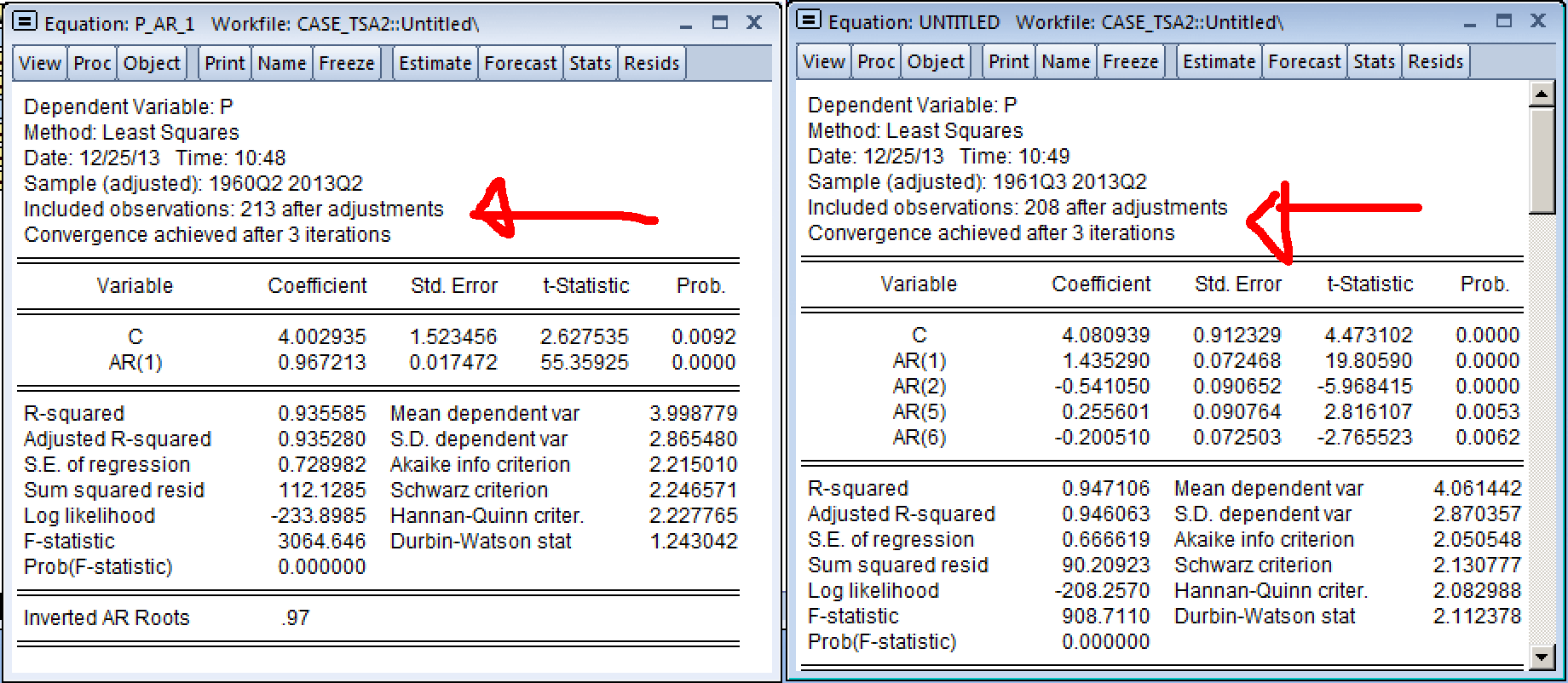Click the UNTITLED equation window system icon
This screenshot has height=683, width=1568.
810,20
